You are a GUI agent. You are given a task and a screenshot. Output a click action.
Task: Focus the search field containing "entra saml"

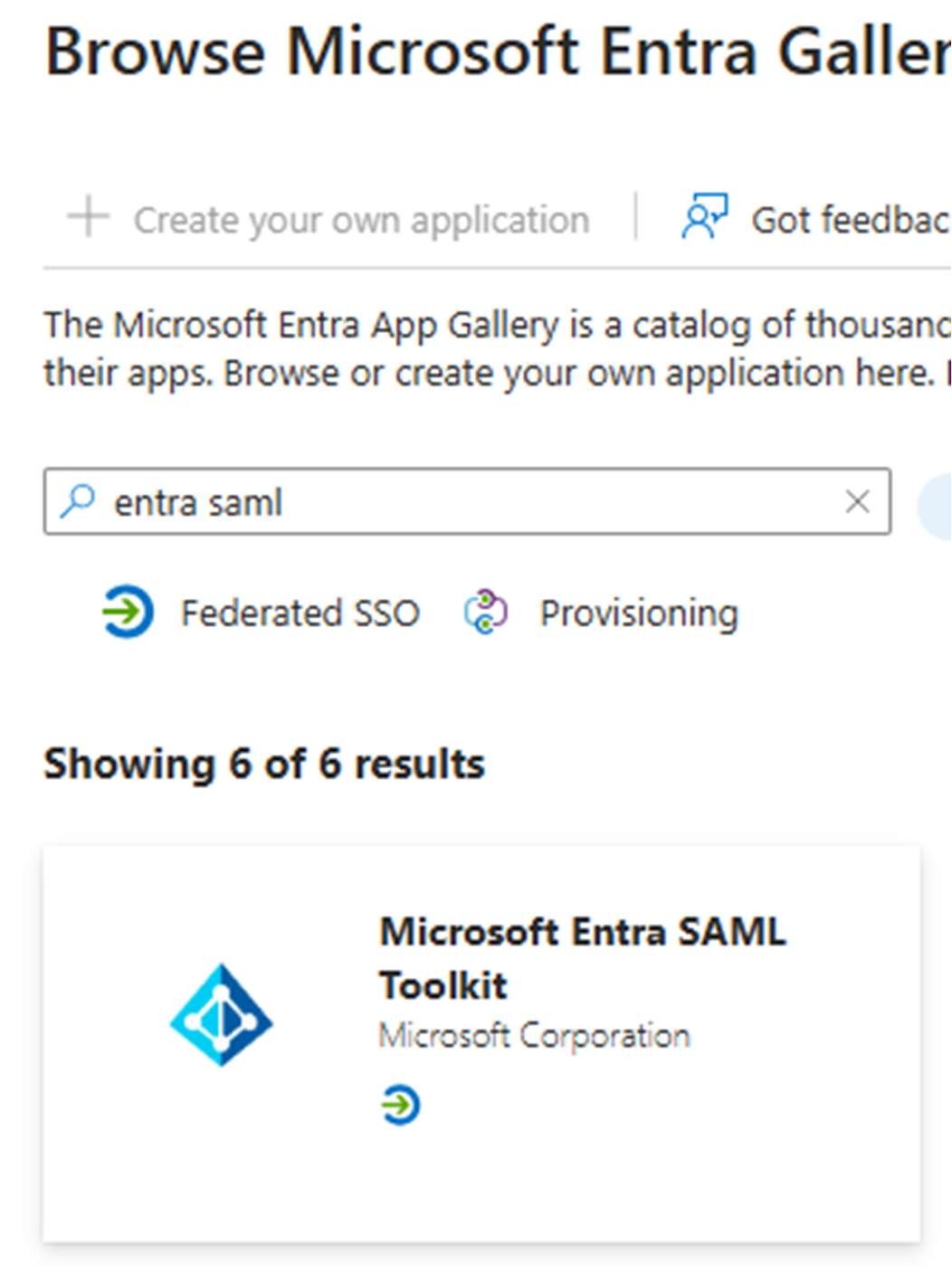(452, 502)
